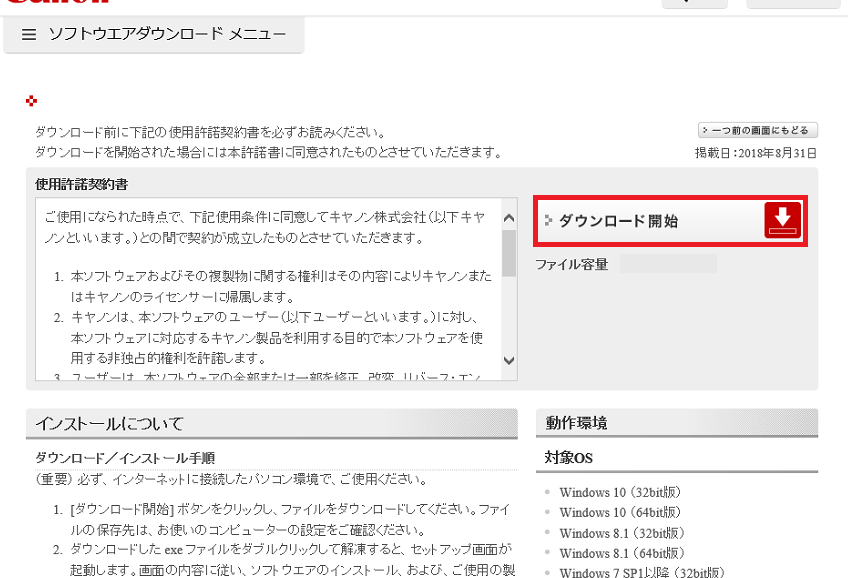Click the small red diamond icon

pos(31,100)
